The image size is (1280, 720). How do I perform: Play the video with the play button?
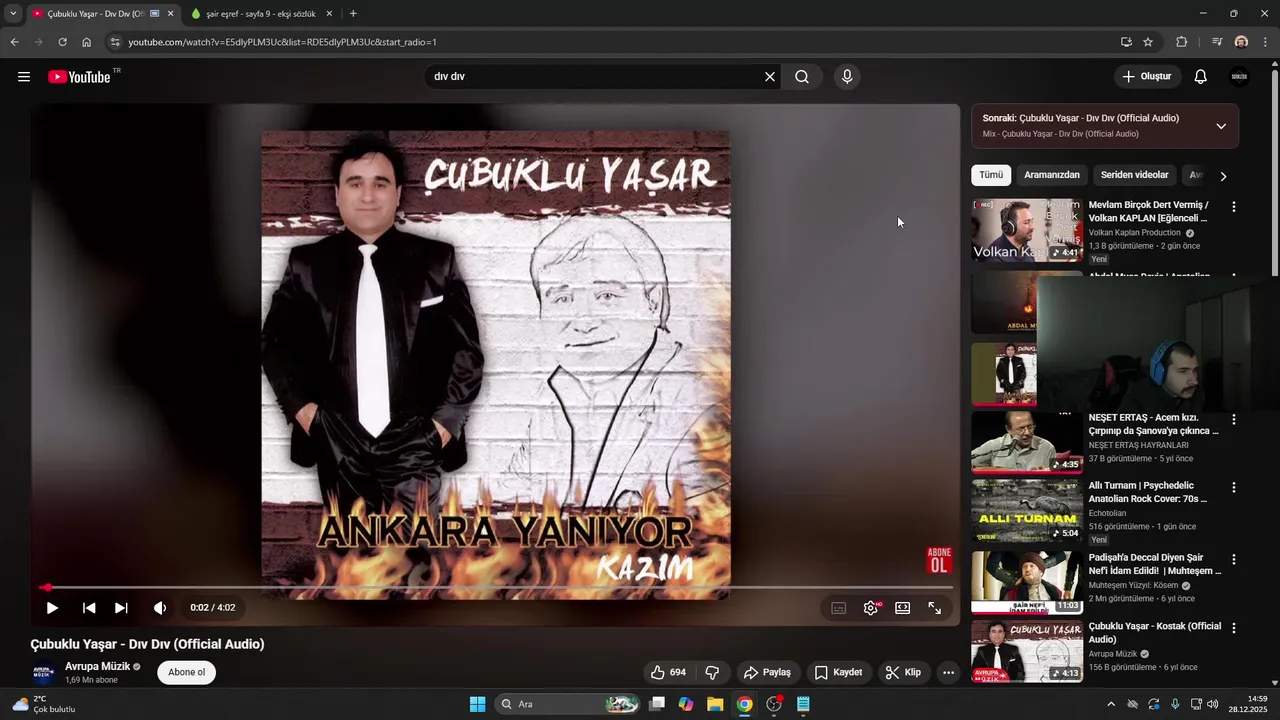52,608
